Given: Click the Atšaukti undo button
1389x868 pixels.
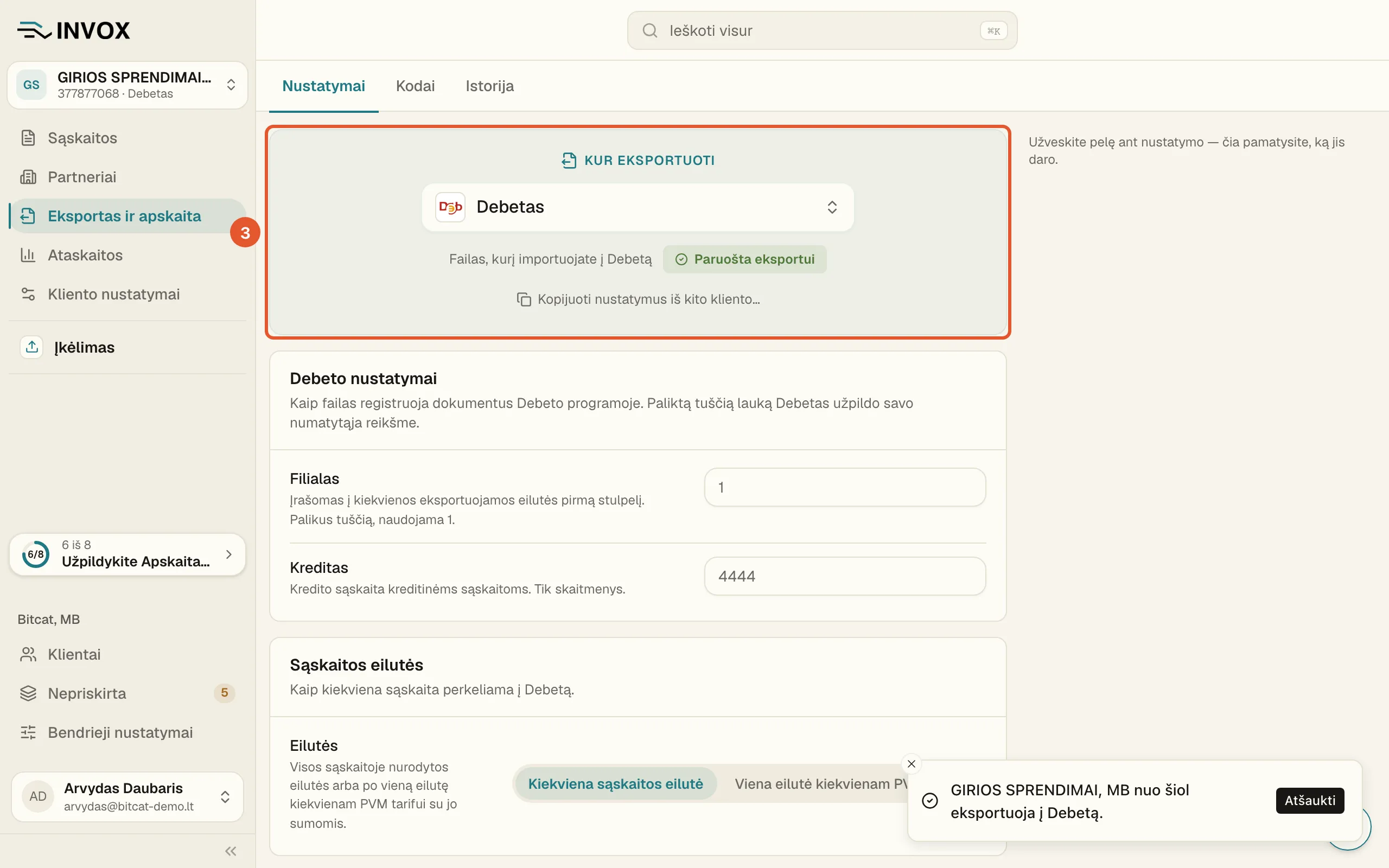Looking at the screenshot, I should point(1310,800).
